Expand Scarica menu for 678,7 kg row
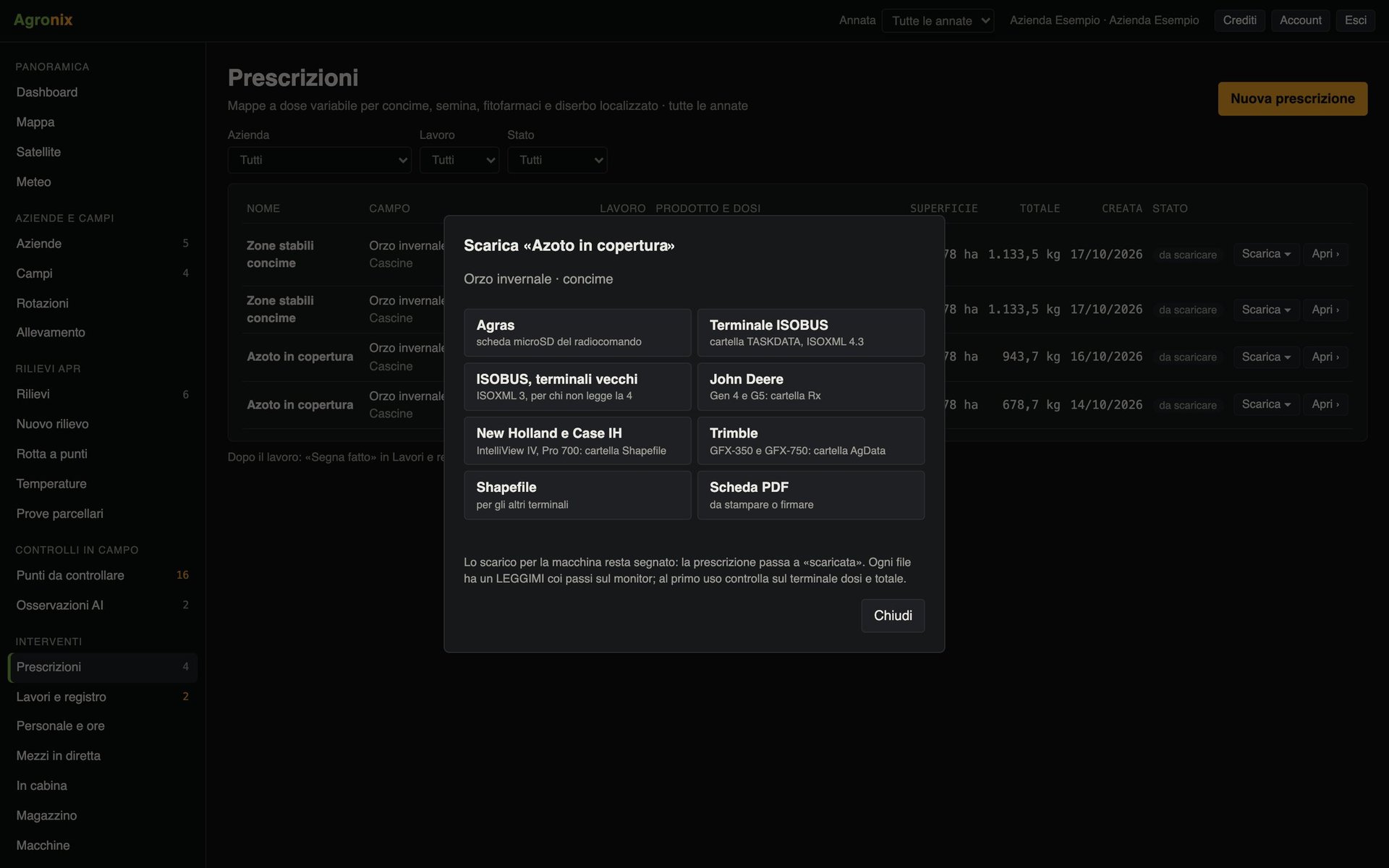The width and height of the screenshot is (1389, 868). [1266, 404]
